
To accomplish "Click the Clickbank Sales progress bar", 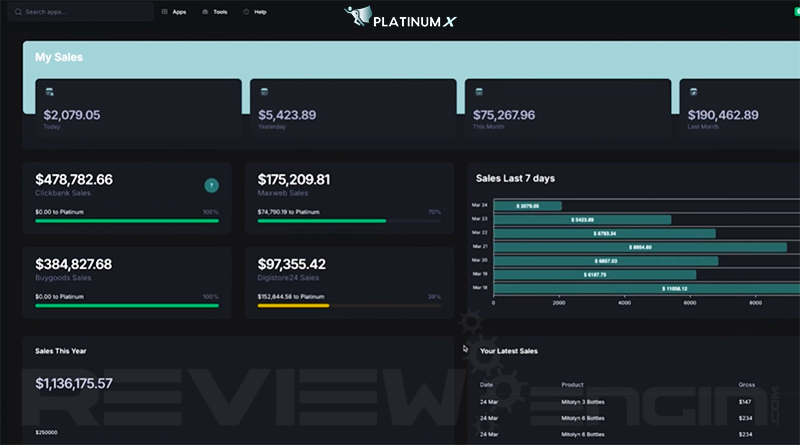I will click(127, 221).
